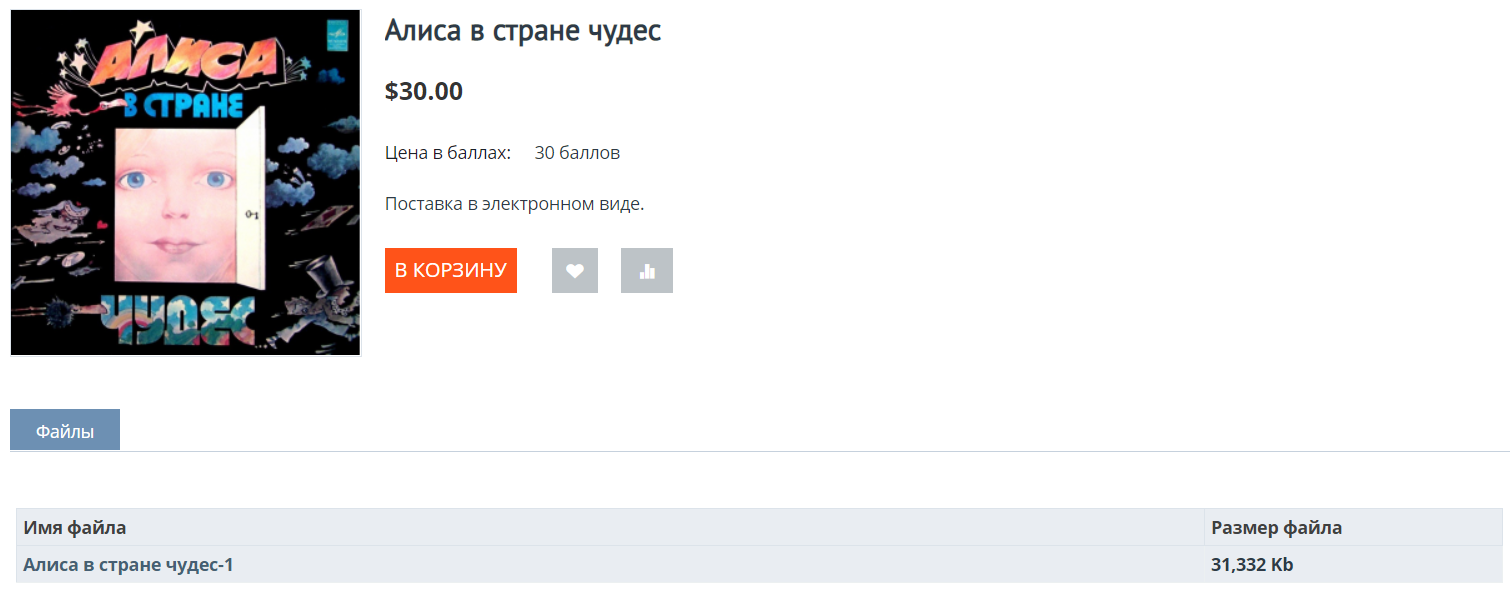Click the Размер файла column header
This screenshot has height=607, width=1512.
(1276, 528)
